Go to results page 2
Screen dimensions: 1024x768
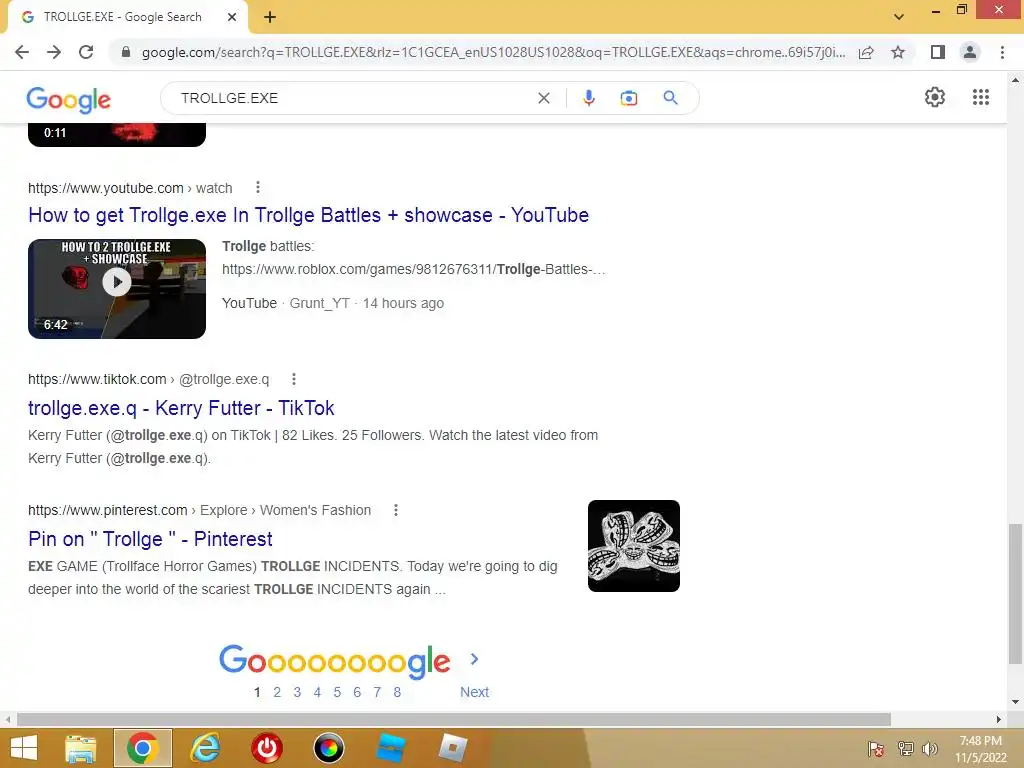(x=277, y=692)
